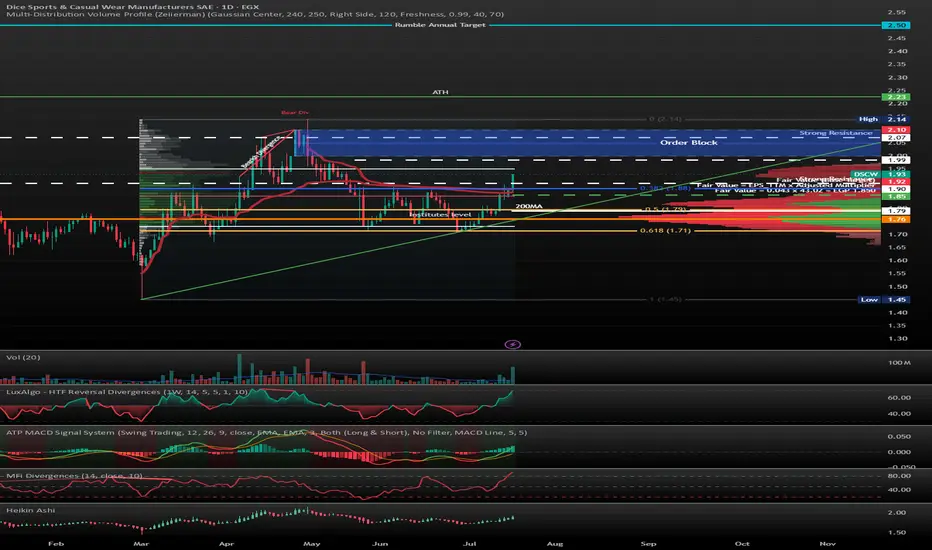The height and width of the screenshot is (550, 932).
Task: Click the 80.00 MFI scale value
Action: pyautogui.click(x=899, y=476)
